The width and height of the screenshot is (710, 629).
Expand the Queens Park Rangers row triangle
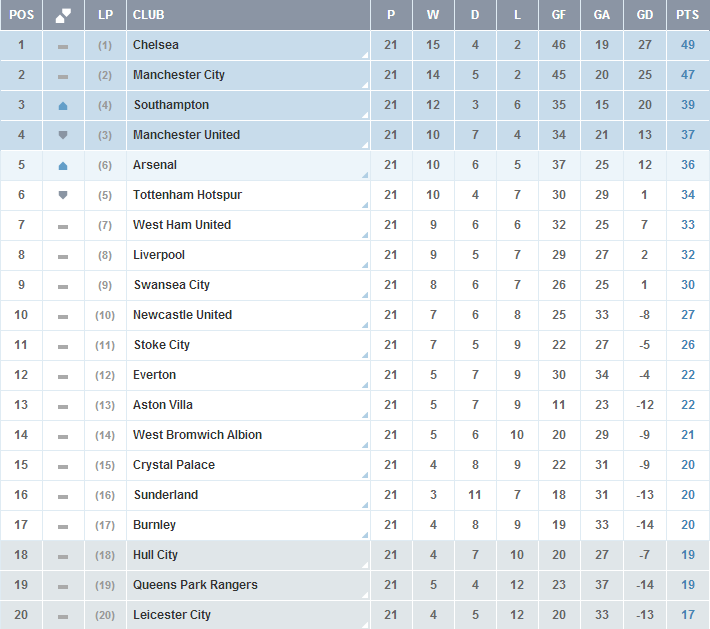pos(364,596)
